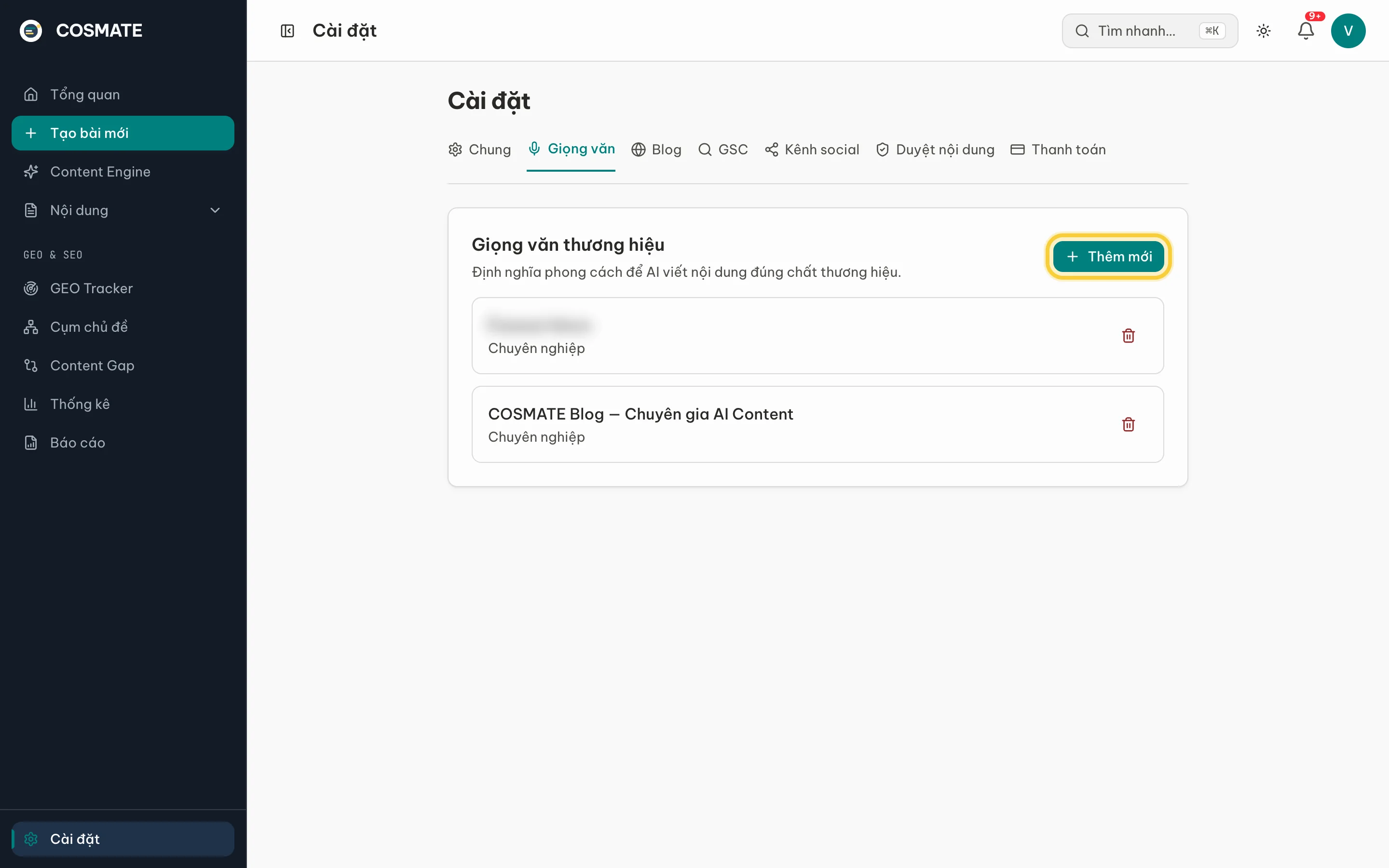Viewport: 1389px width, 868px height.
Task: Open Báo cáo reports
Action: click(123, 443)
